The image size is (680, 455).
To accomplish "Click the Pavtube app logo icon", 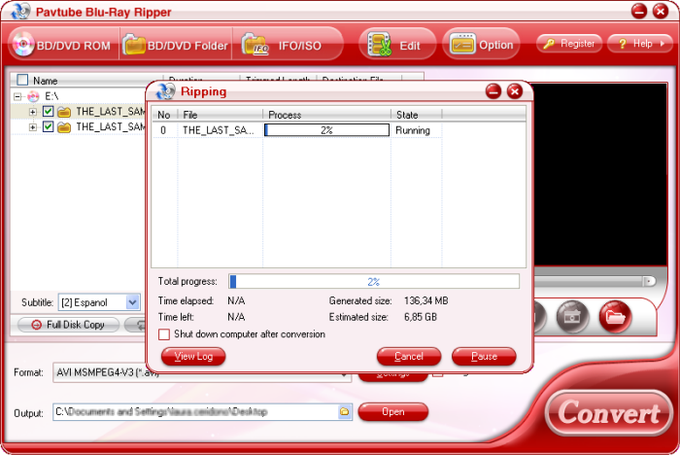I will [20, 11].
